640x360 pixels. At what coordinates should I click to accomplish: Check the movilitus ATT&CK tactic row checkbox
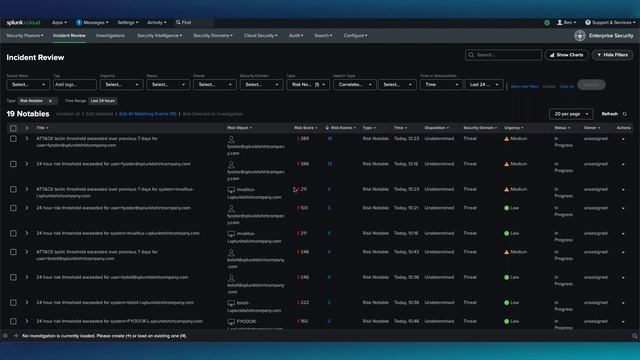pyautogui.click(x=13, y=189)
